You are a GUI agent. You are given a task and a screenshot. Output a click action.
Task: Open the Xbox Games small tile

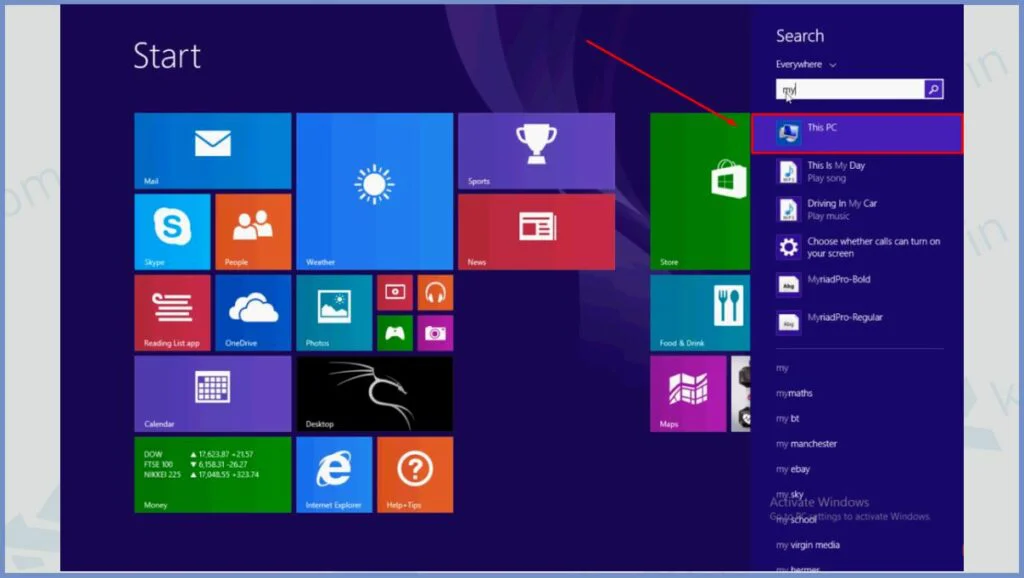click(x=394, y=333)
